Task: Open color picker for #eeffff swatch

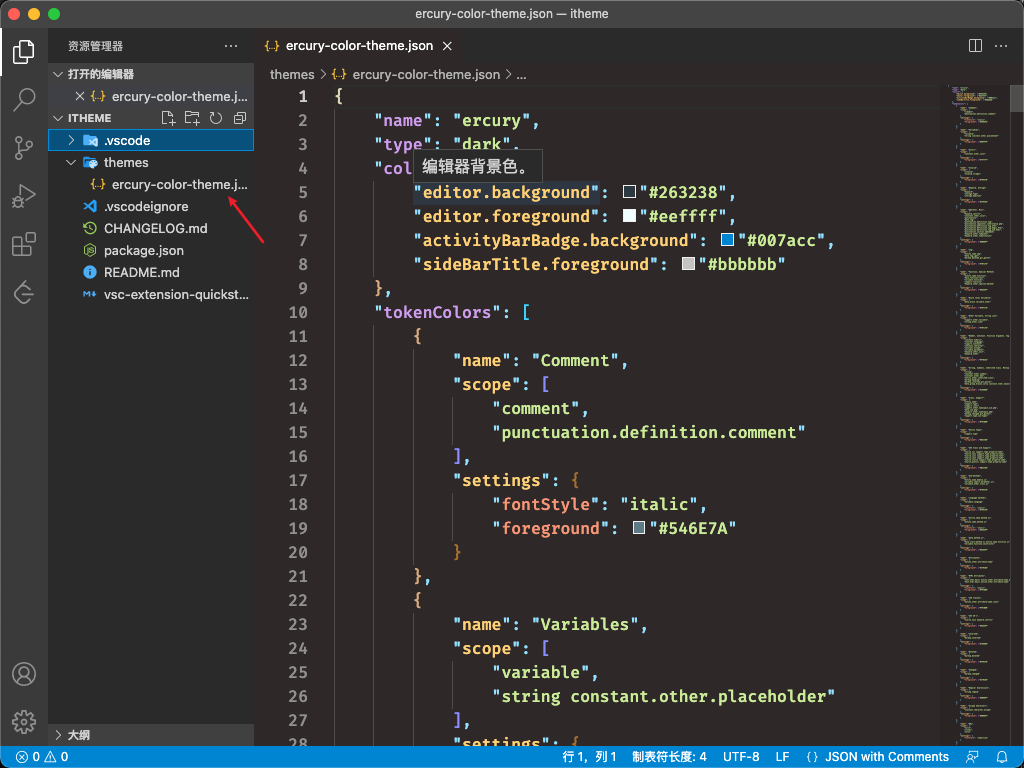Action: pos(630,216)
